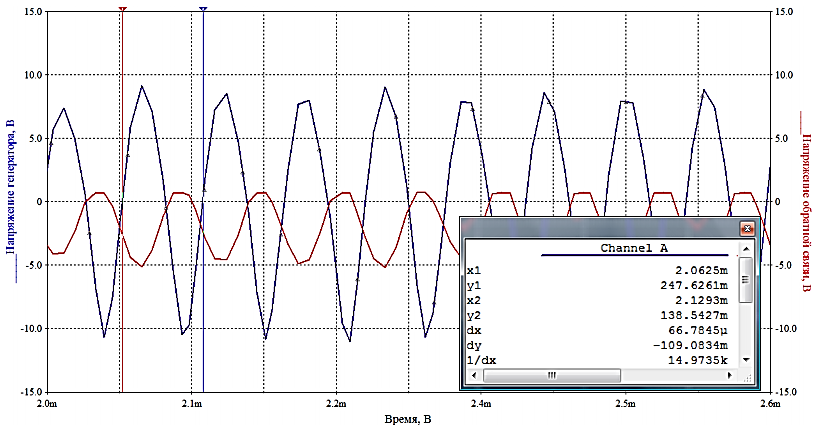Click the right axis -5.0 label
The width and height of the screenshot is (813, 425).
(783, 265)
